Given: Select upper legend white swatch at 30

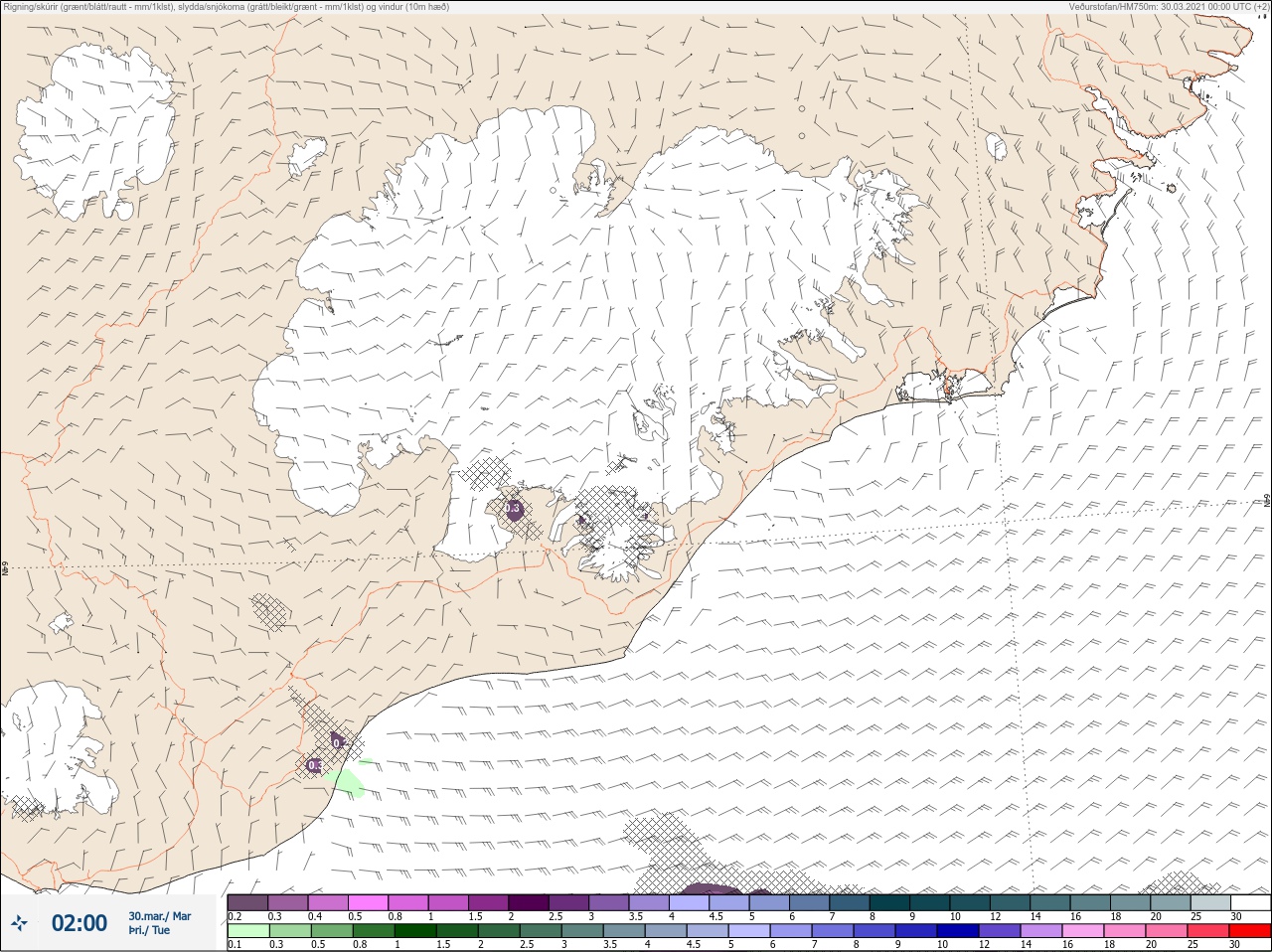Looking at the screenshot, I should [1250, 902].
